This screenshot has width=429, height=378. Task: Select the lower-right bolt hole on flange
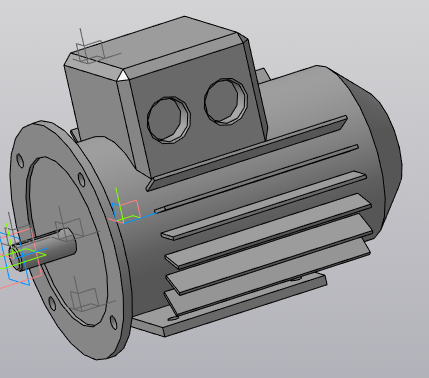113,323
